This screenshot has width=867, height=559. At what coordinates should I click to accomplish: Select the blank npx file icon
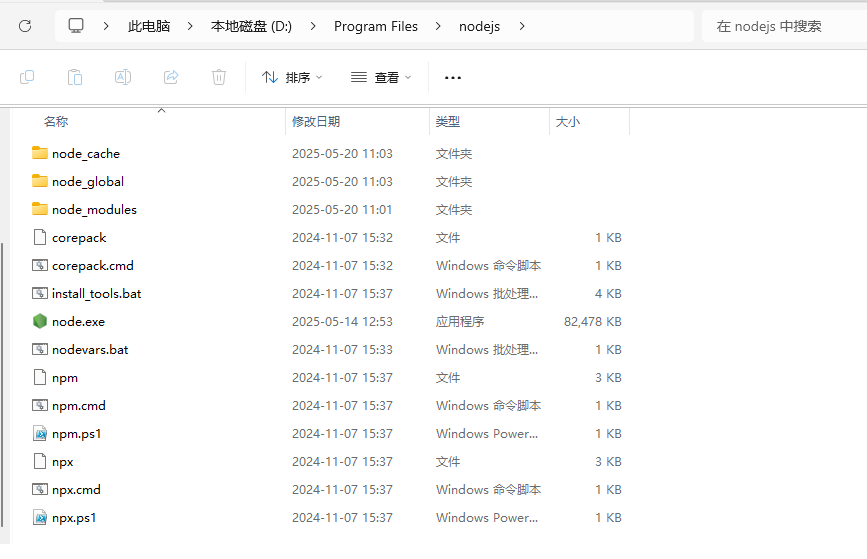pos(40,461)
